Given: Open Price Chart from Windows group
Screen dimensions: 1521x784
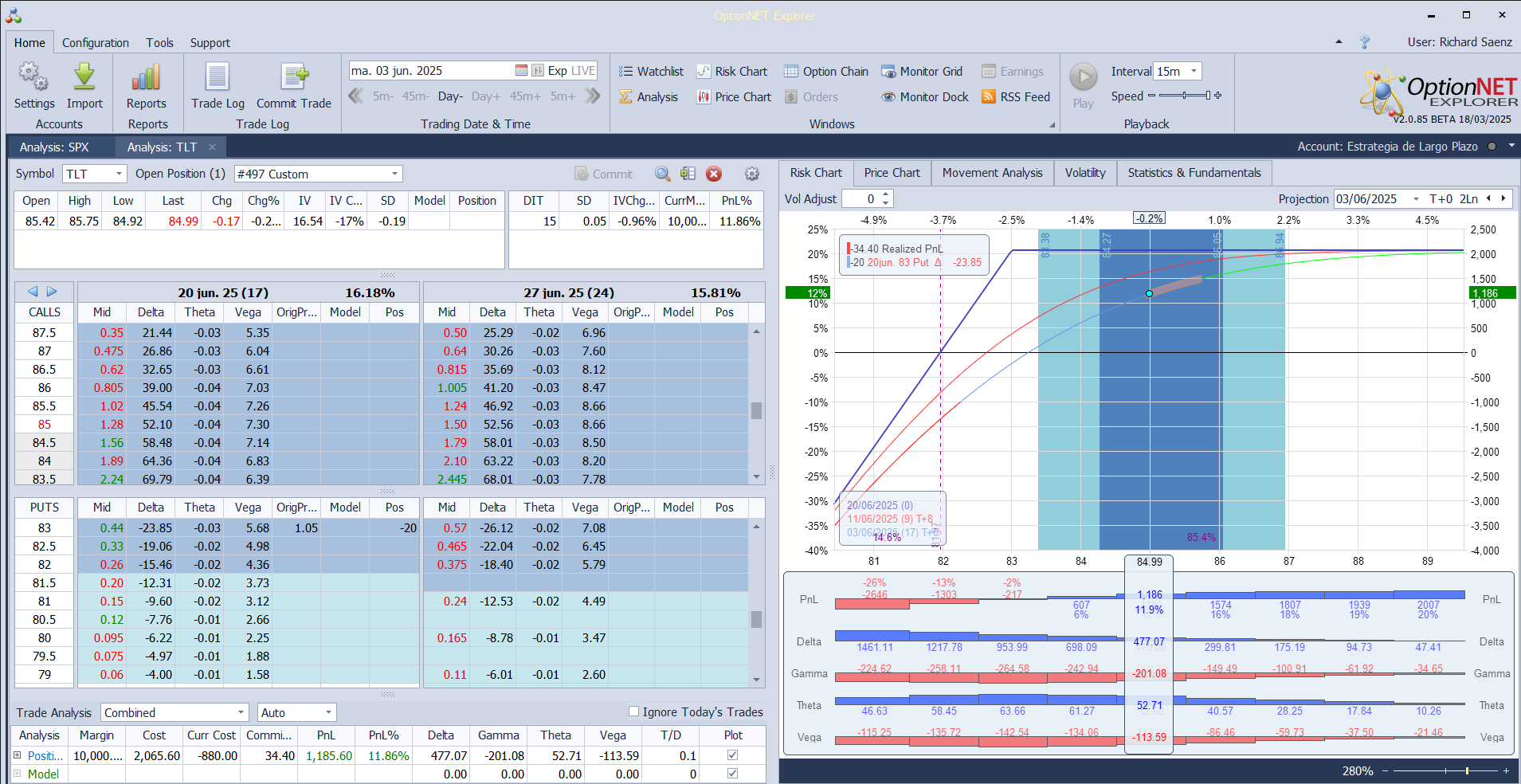Looking at the screenshot, I should (734, 96).
